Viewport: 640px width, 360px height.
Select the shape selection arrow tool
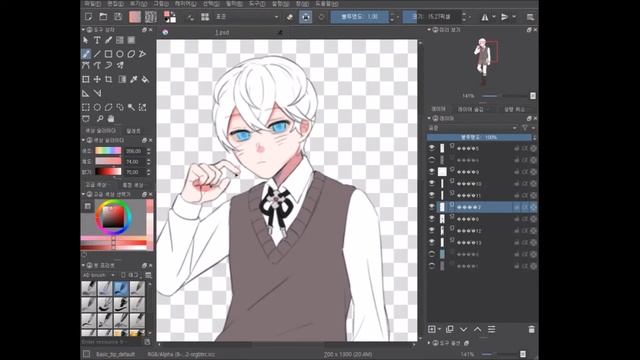click(85, 40)
